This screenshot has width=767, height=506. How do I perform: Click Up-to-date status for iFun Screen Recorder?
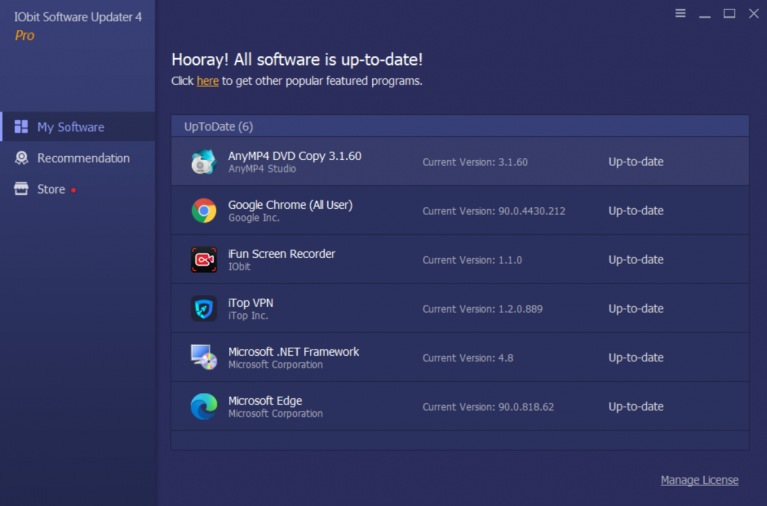pyautogui.click(x=636, y=259)
